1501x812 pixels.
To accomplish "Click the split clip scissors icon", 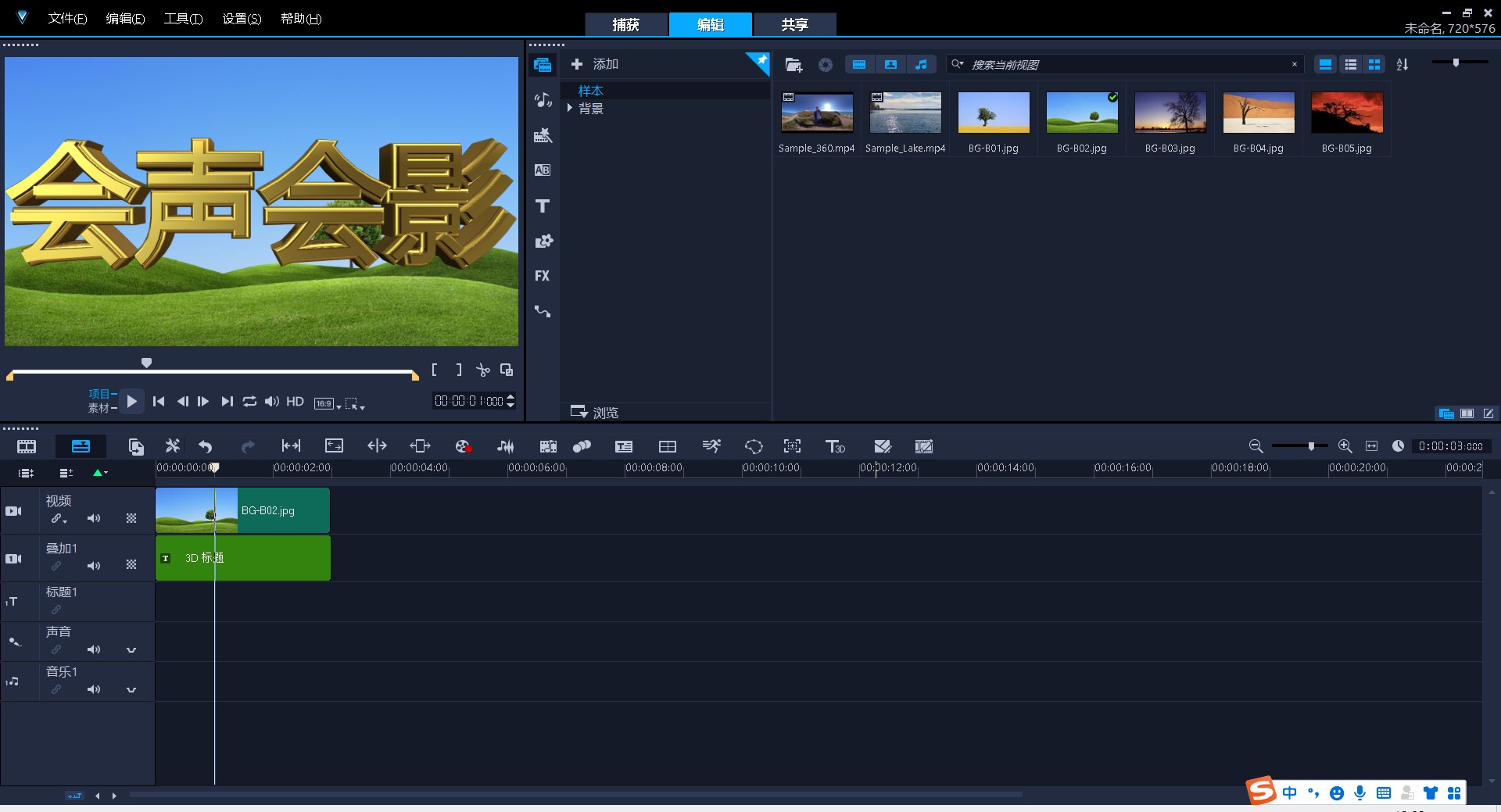I will click(483, 370).
